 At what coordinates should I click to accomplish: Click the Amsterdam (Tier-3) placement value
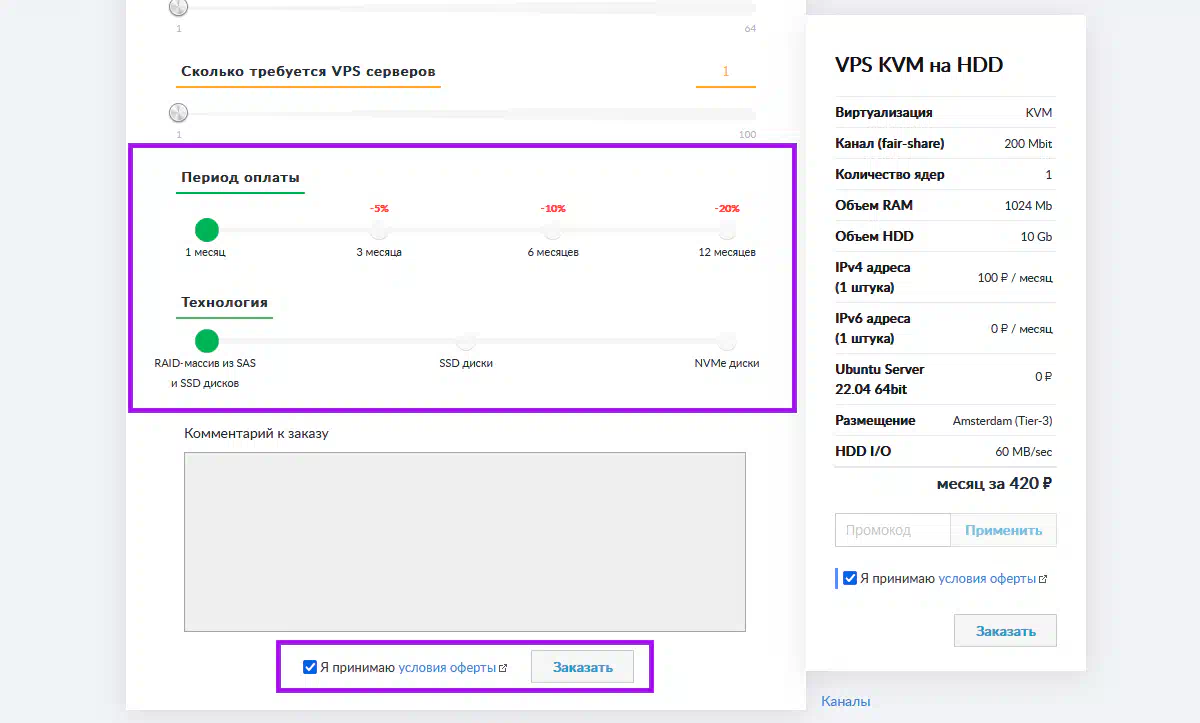pos(1003,421)
